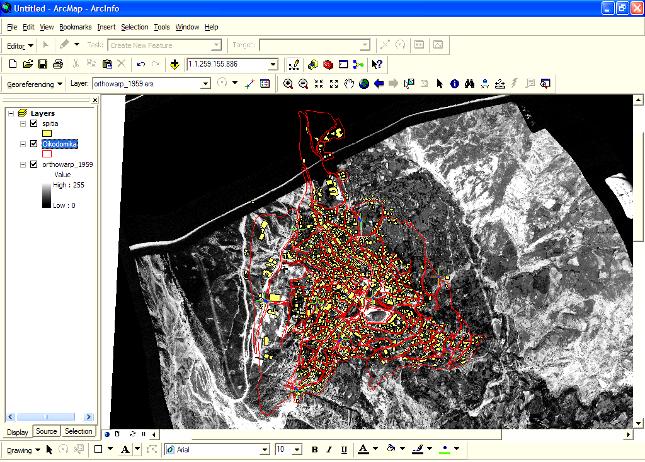Toggle Italic text formatting

pyautogui.click(x=329, y=449)
